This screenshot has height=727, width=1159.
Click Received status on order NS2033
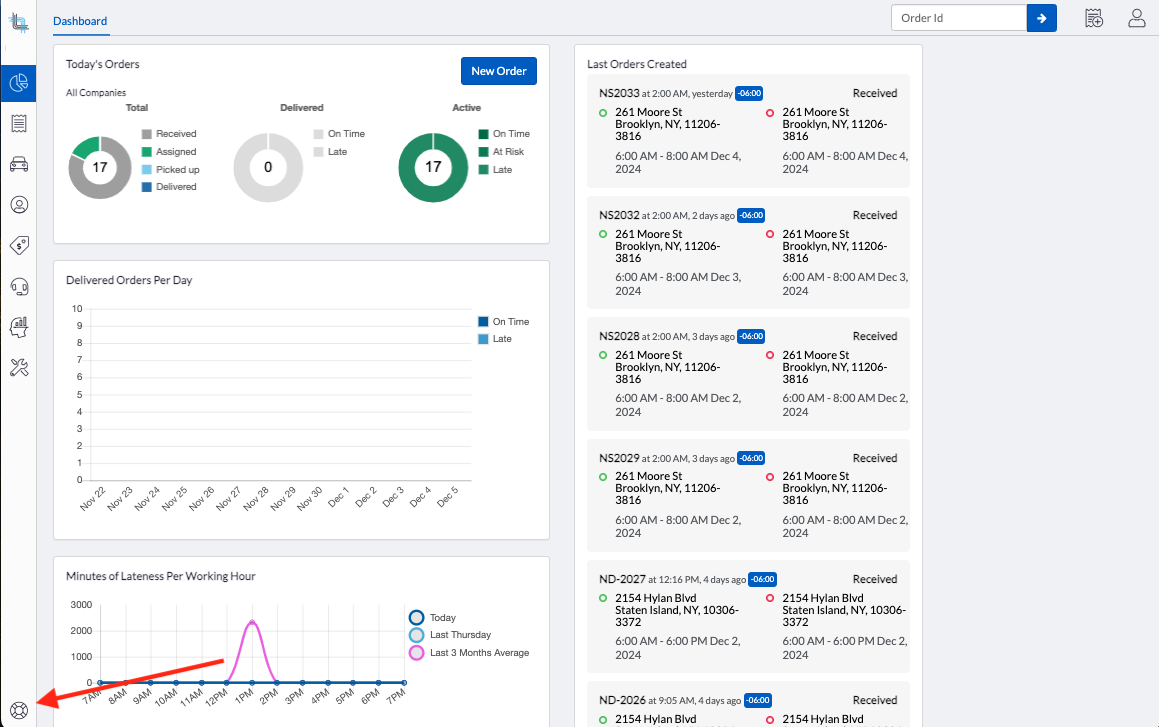(874, 93)
